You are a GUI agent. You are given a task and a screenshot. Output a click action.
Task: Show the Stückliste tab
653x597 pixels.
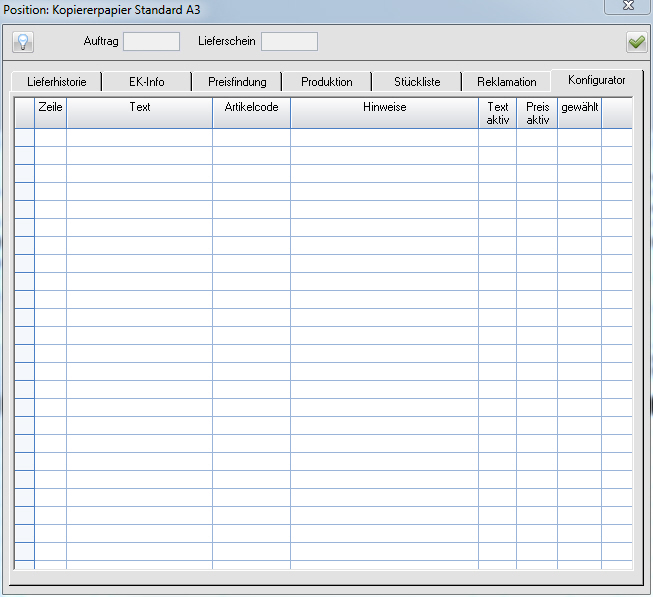[x=417, y=82]
